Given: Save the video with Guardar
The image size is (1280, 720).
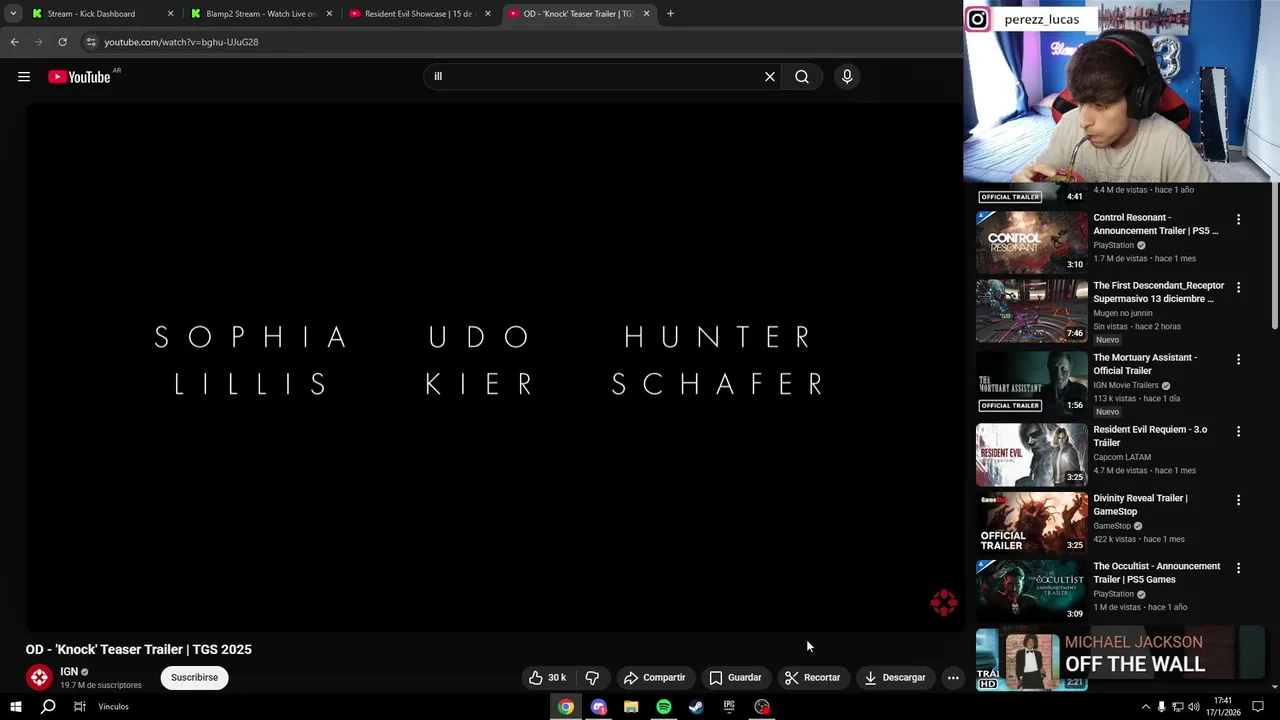Looking at the screenshot, I should 735,678.
